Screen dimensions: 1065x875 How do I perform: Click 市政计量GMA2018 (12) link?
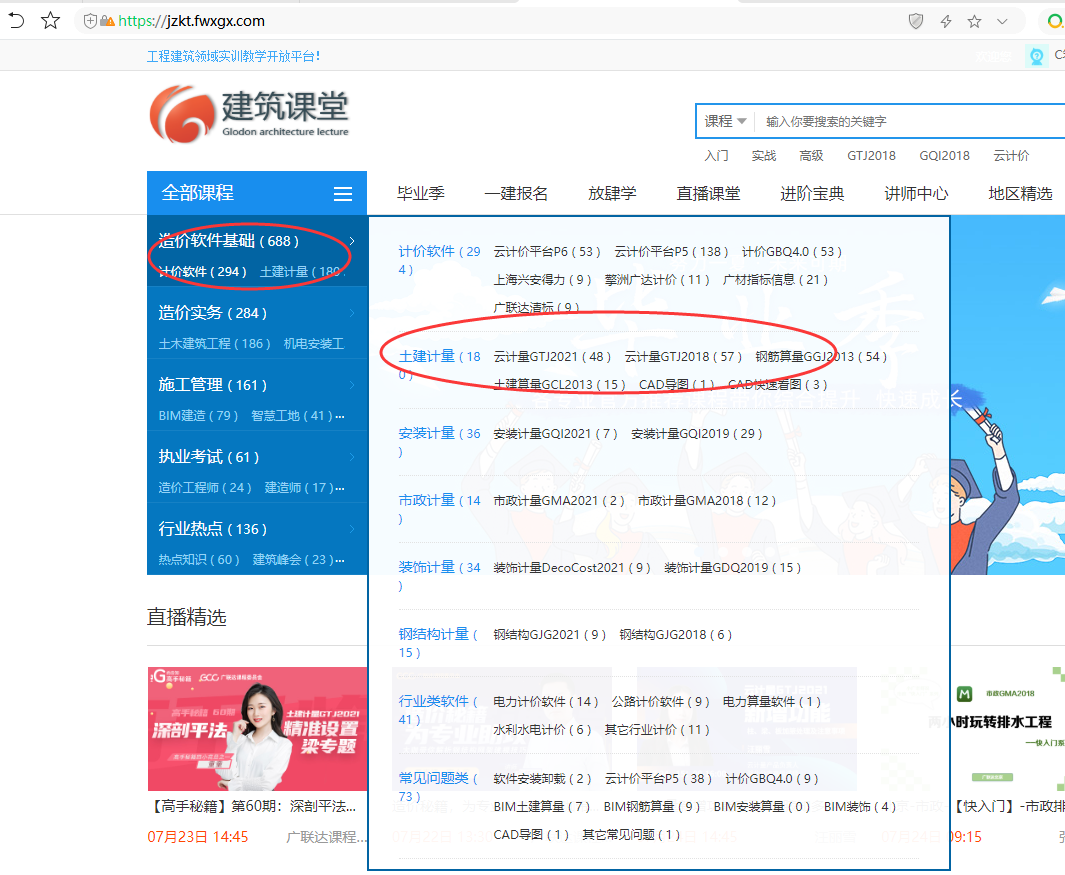click(706, 501)
